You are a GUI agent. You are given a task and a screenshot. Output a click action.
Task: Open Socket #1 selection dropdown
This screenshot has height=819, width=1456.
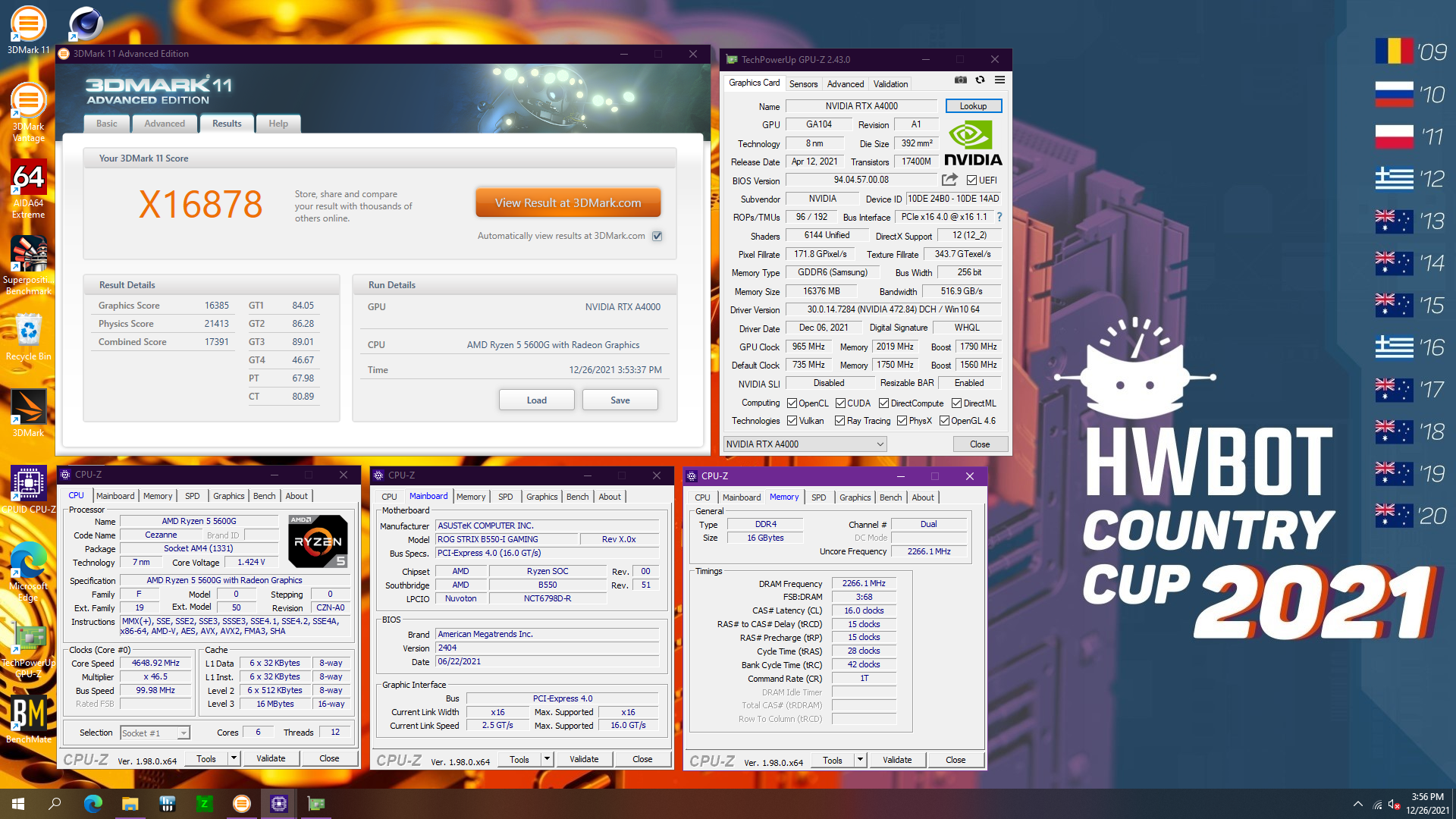click(155, 733)
